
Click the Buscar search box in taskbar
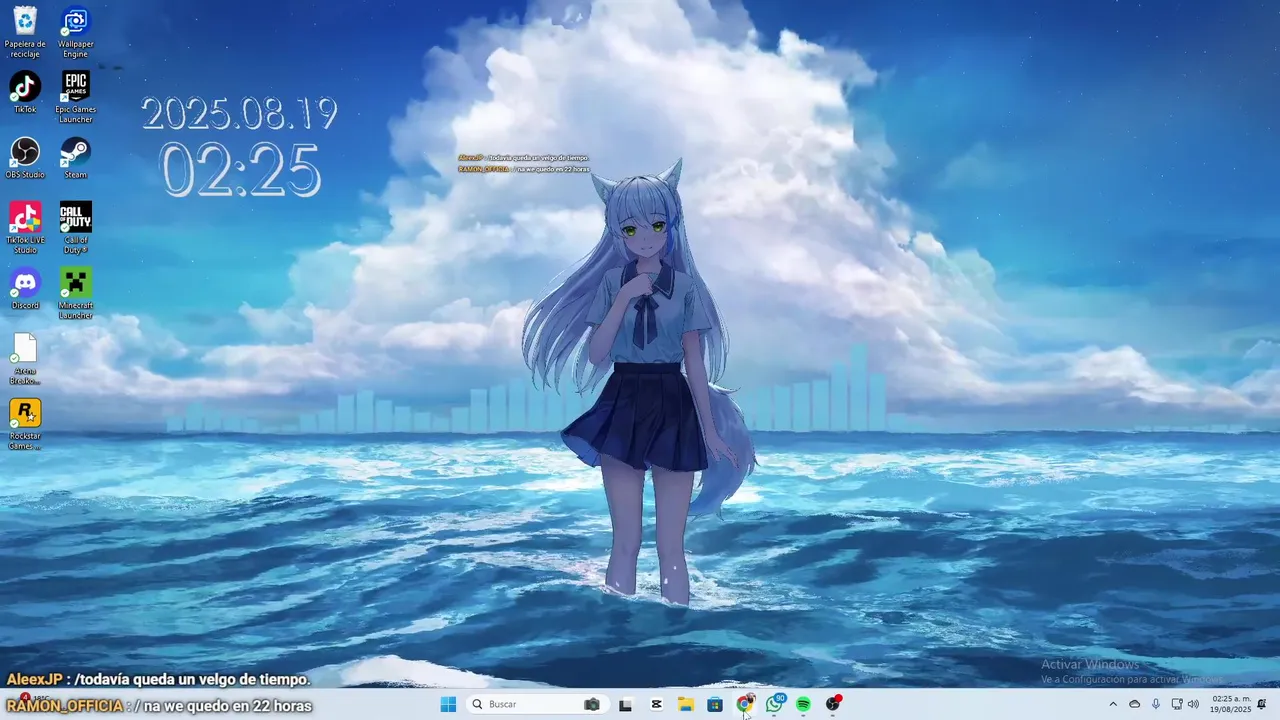pyautogui.click(x=537, y=704)
